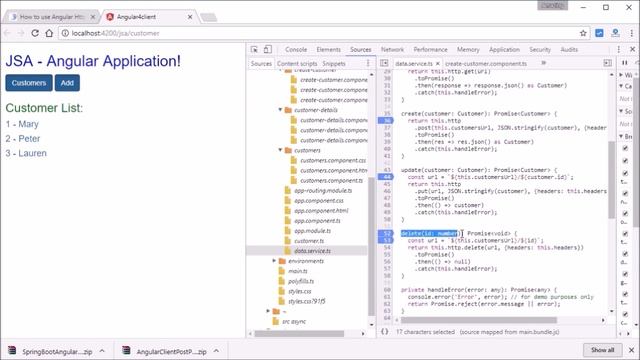The image size is (640, 360).
Task: Expand the environments folder
Action: click(274, 261)
